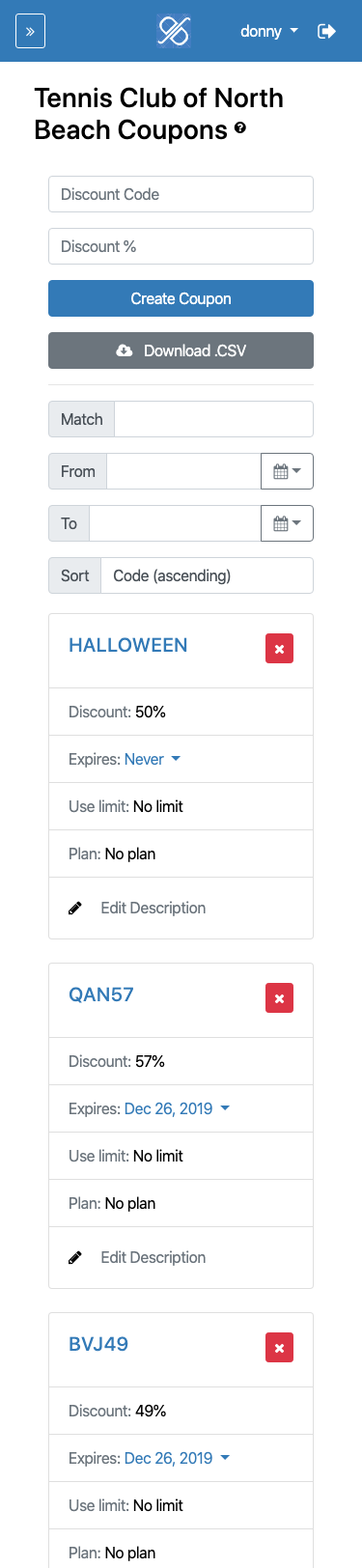Open the From date calendar picker
362x1568 pixels.
click(287, 471)
